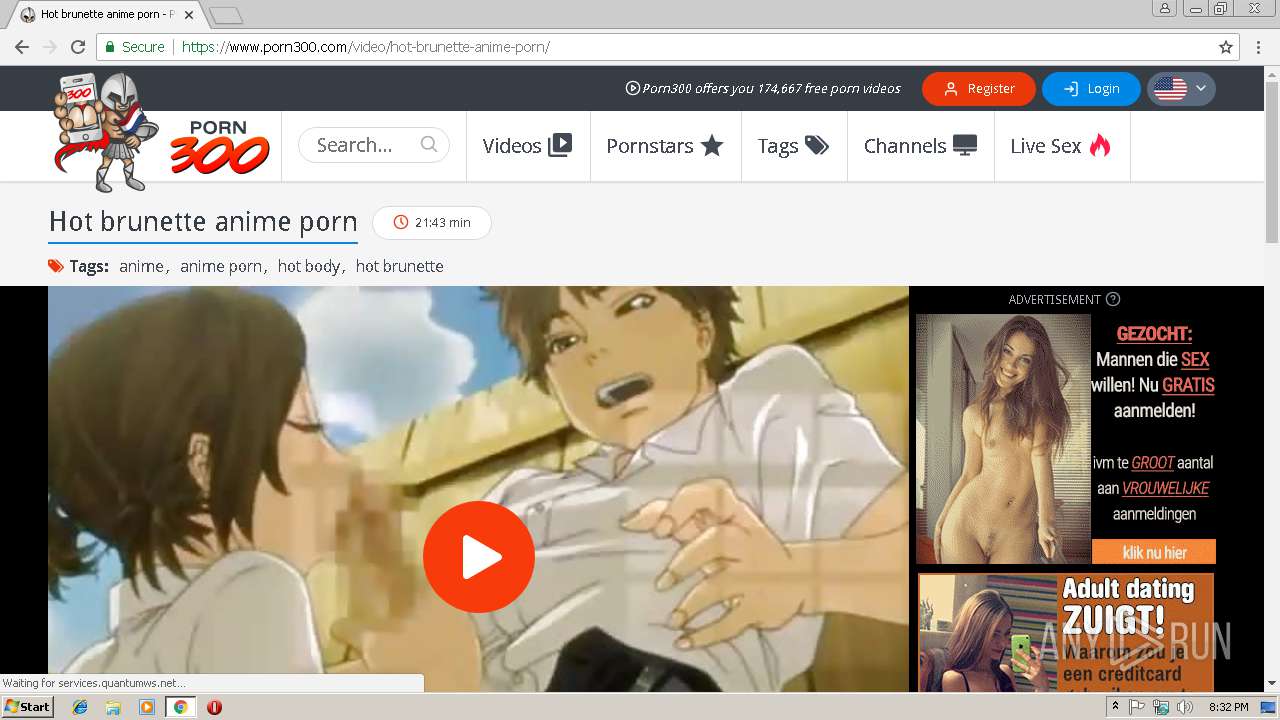Click the 'klik nu hier' ad button
The image size is (1280, 720).
coord(1154,552)
